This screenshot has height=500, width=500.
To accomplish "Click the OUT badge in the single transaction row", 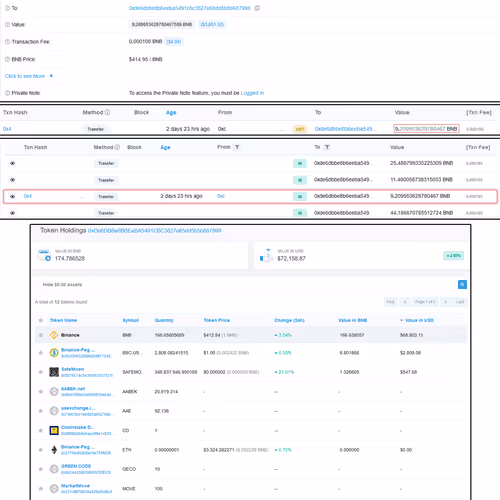I will [x=300, y=129].
